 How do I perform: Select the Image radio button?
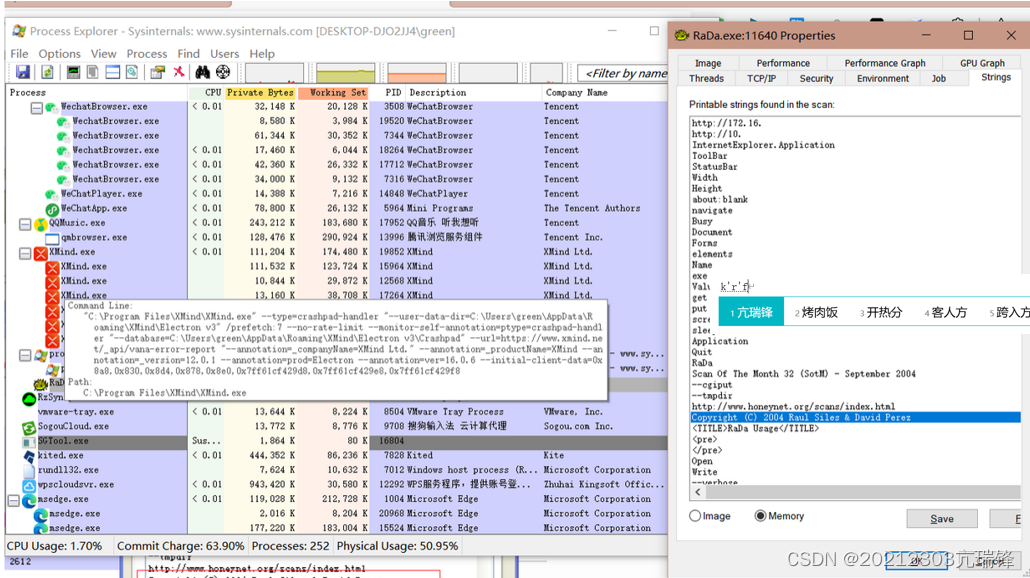pyautogui.click(x=695, y=516)
